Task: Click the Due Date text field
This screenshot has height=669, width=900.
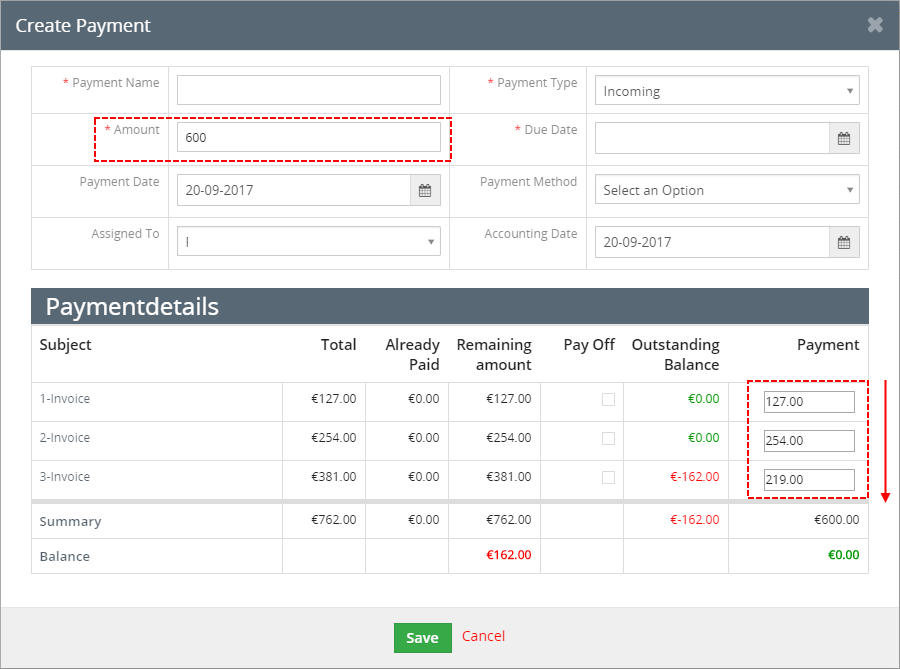Action: pyautogui.click(x=712, y=138)
